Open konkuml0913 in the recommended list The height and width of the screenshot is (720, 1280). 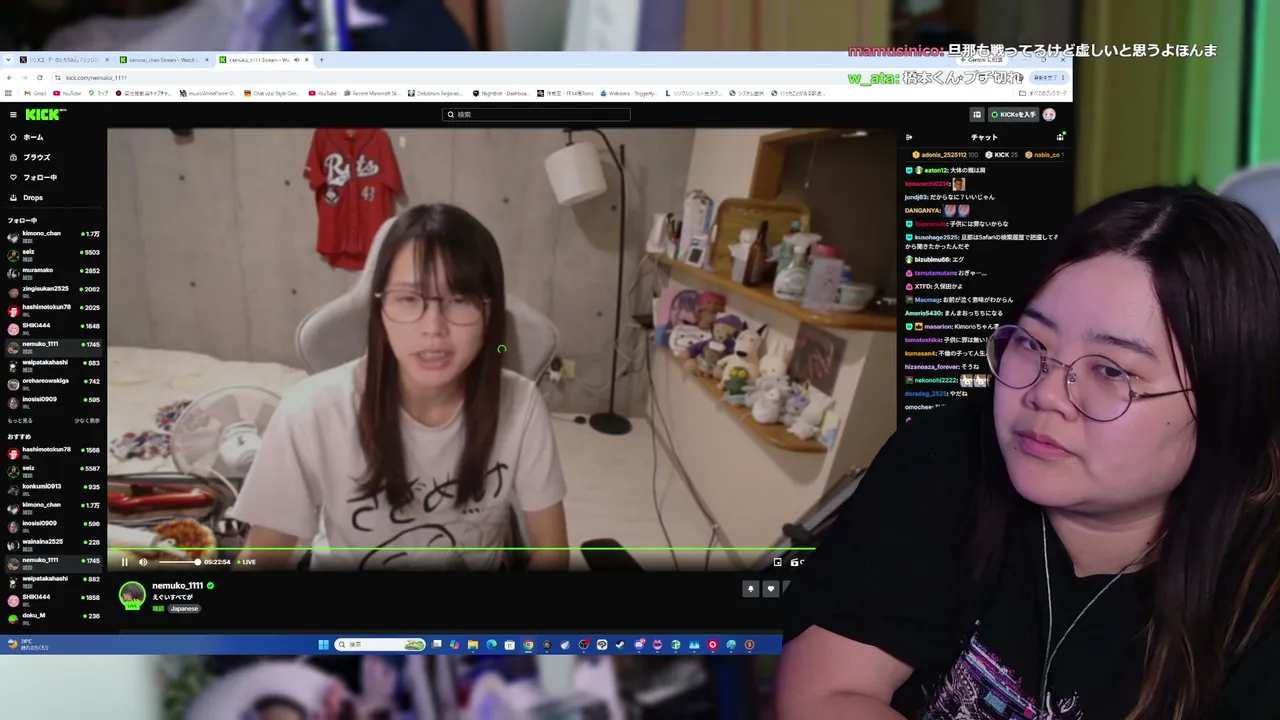pyautogui.click(x=53, y=489)
